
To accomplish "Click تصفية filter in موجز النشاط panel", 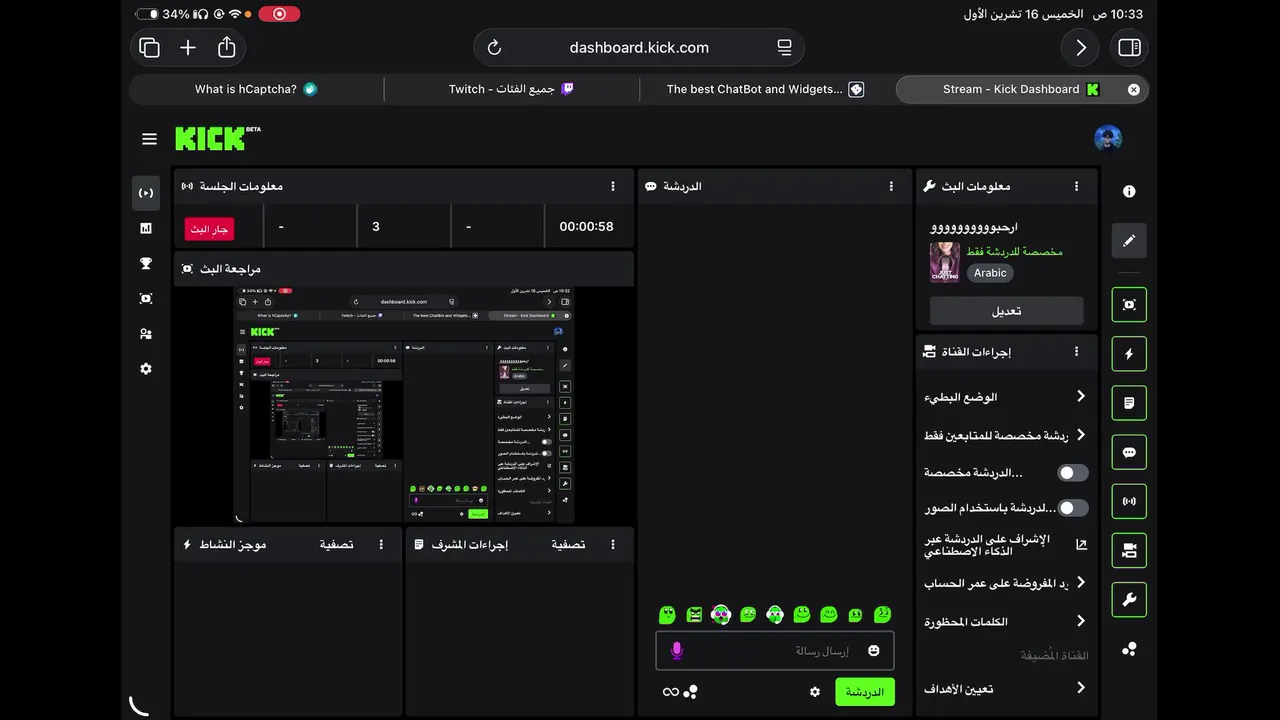I will (x=337, y=545).
